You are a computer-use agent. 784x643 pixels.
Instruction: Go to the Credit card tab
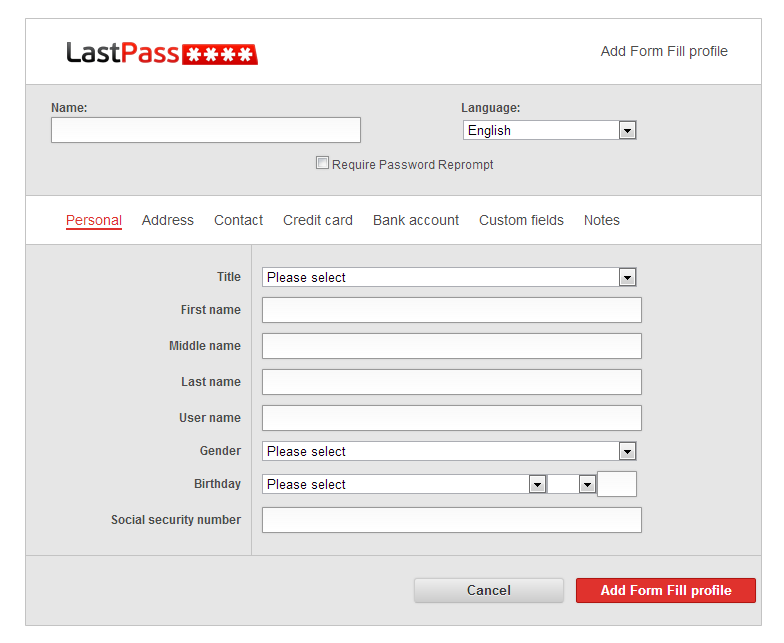pyautogui.click(x=318, y=220)
